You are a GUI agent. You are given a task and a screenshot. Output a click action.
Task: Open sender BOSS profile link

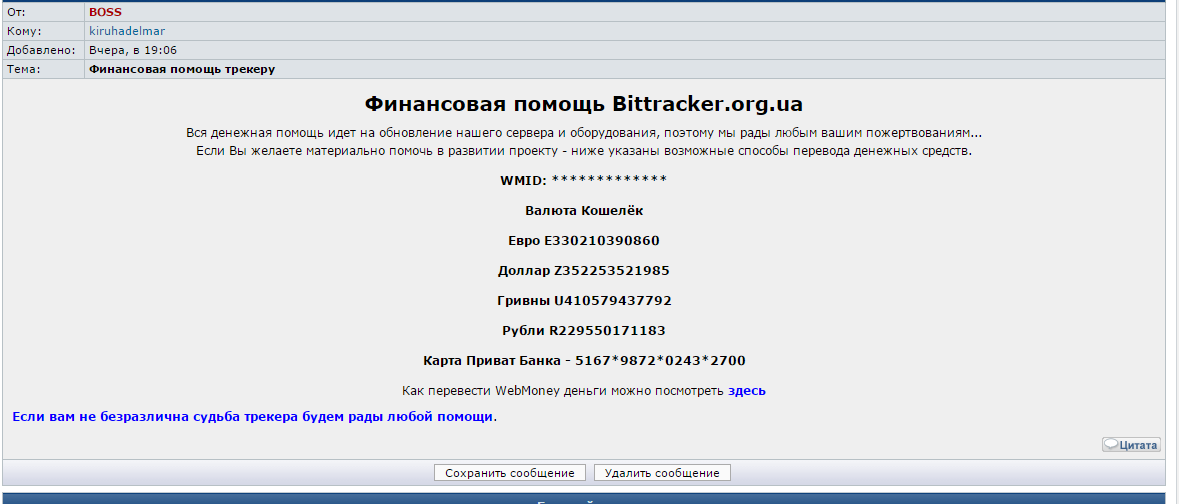pos(105,12)
